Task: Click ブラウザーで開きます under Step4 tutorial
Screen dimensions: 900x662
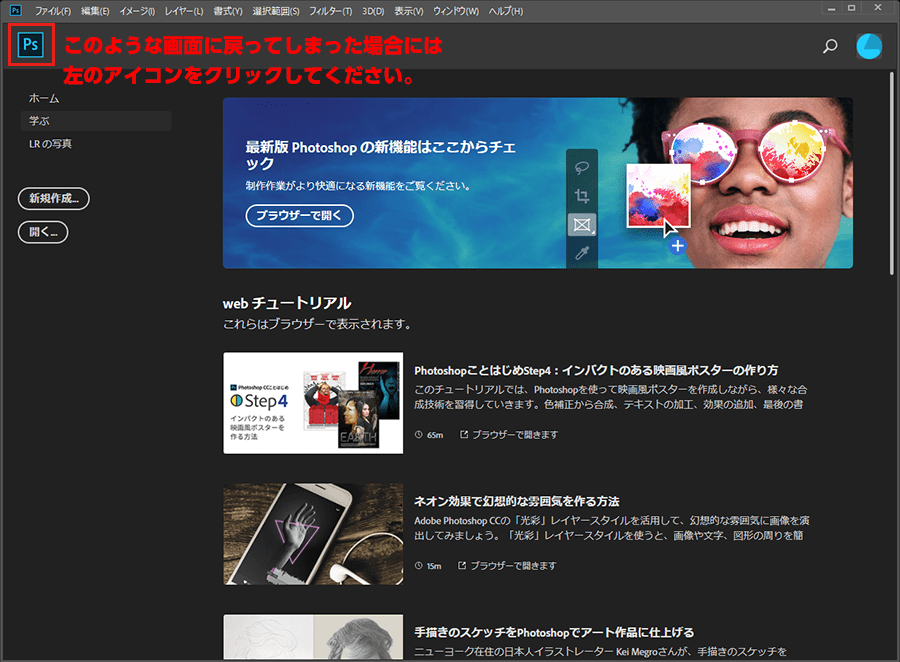Action: (x=509, y=435)
